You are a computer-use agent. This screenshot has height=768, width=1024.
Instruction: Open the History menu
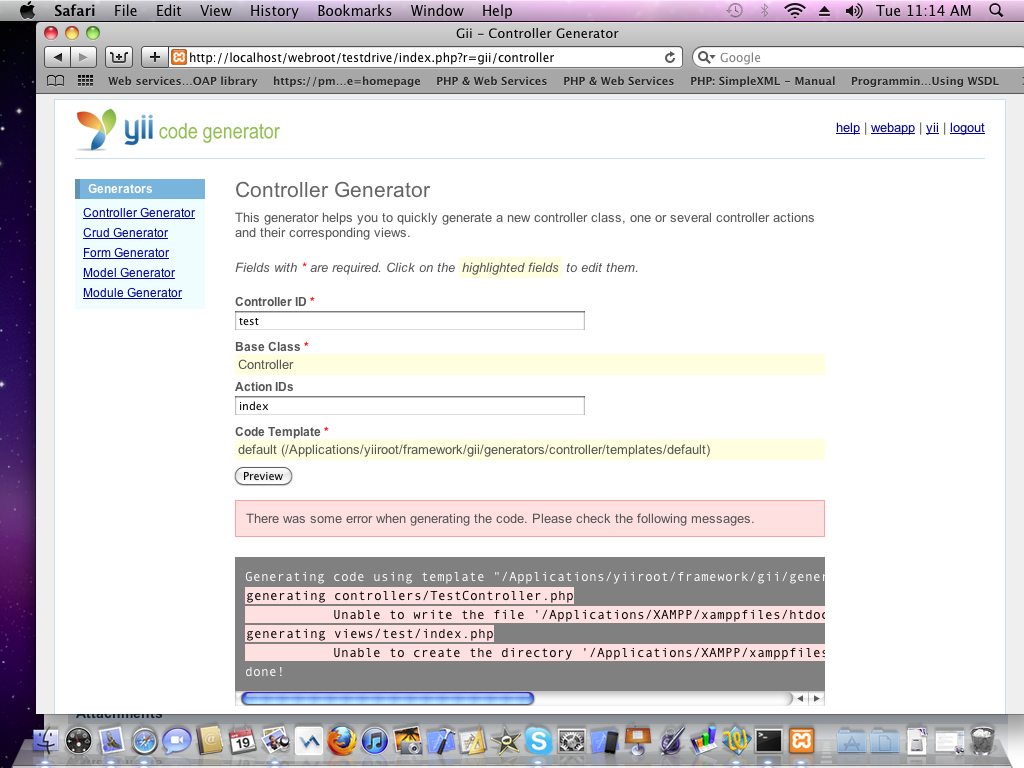point(274,11)
